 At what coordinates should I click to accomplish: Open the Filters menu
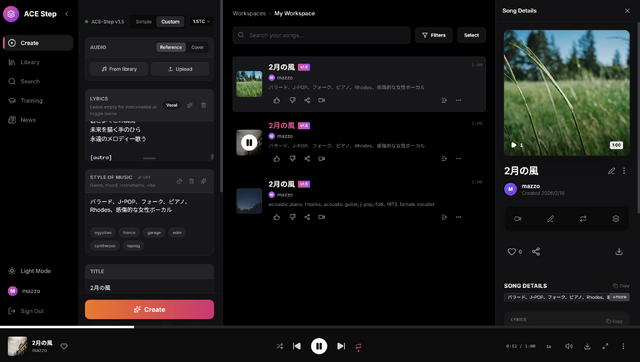coord(433,35)
